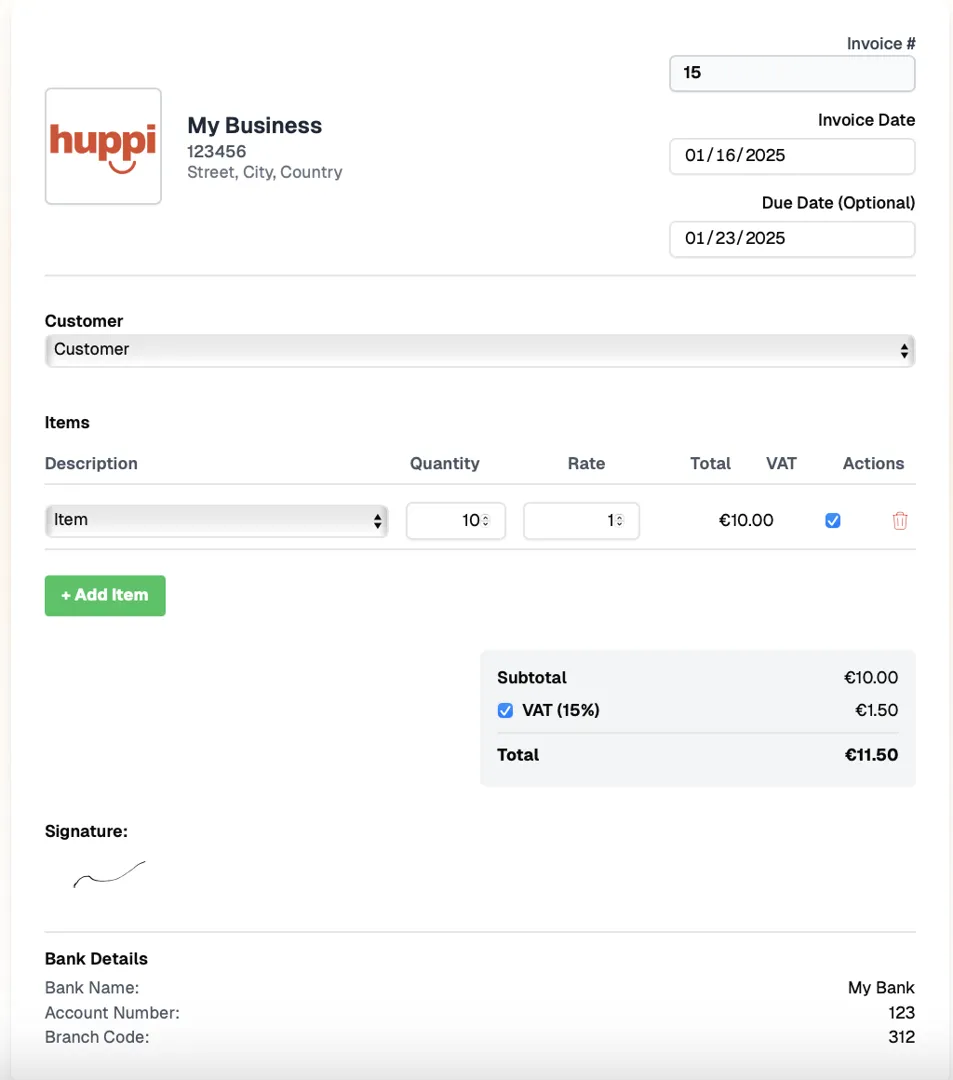Click the business address text
Screen dimensions: 953x1080
pos(265,172)
